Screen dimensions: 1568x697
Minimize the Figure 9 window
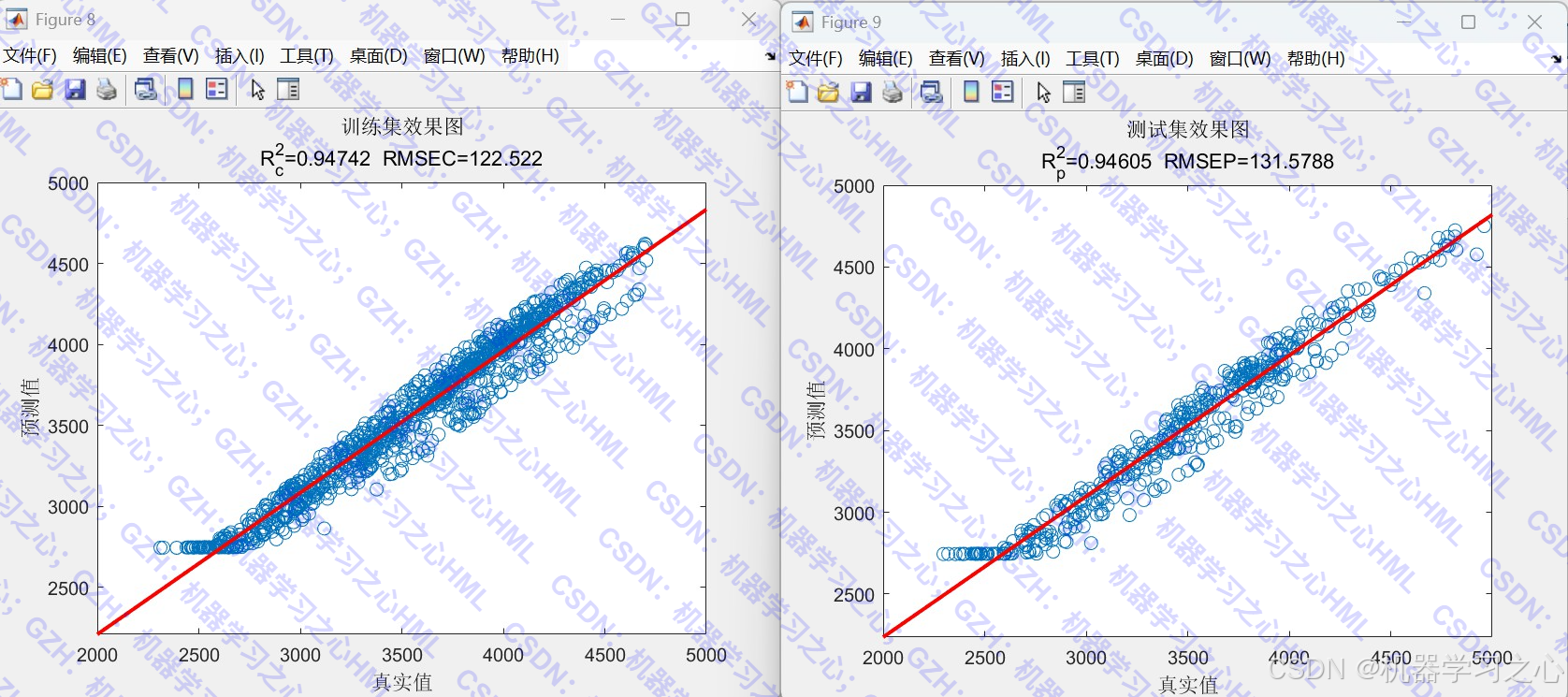1404,22
